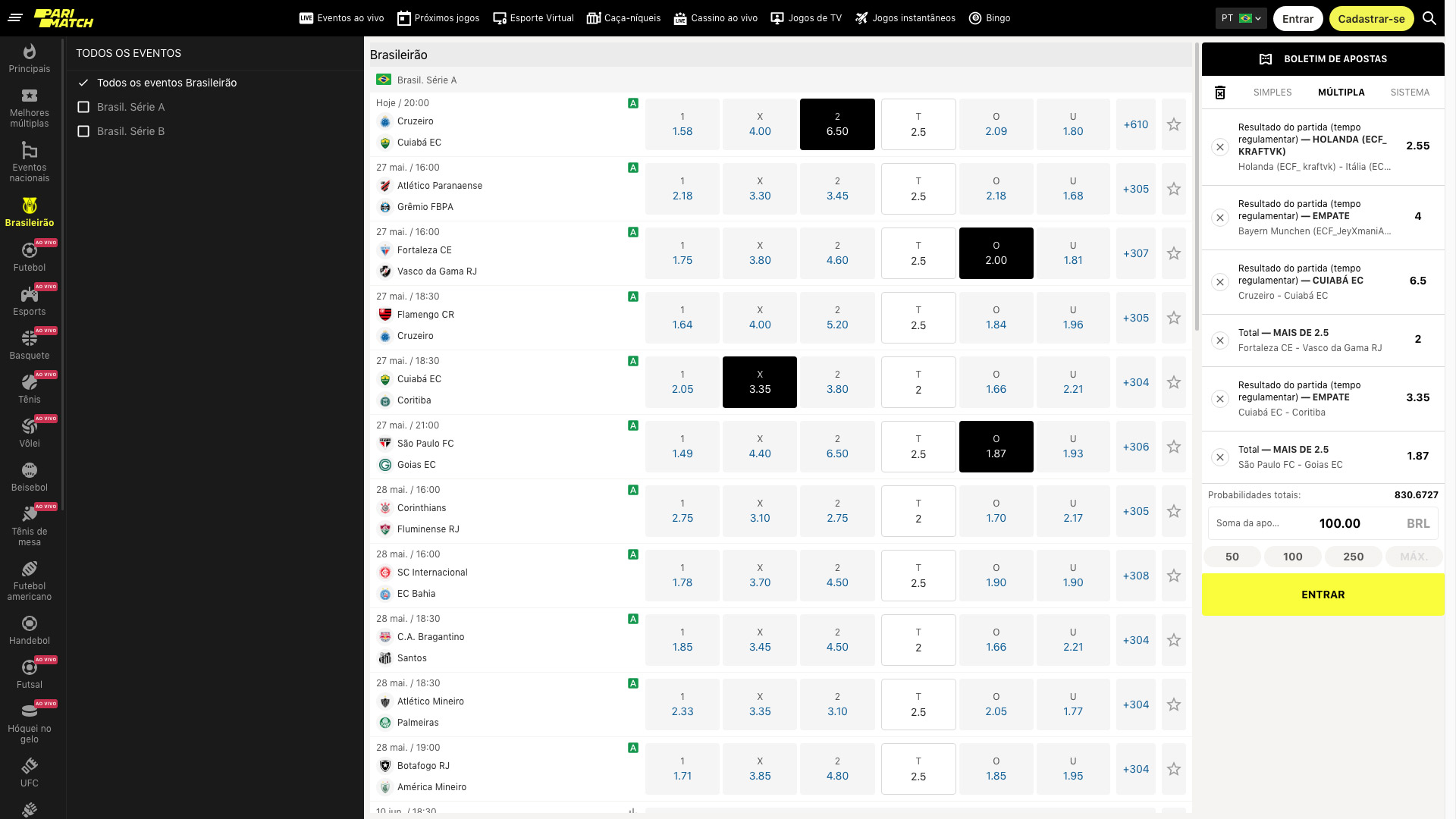Image resolution: width=1456 pixels, height=819 pixels.
Task: Click stake amount 250 preset button
Action: click(x=1352, y=556)
